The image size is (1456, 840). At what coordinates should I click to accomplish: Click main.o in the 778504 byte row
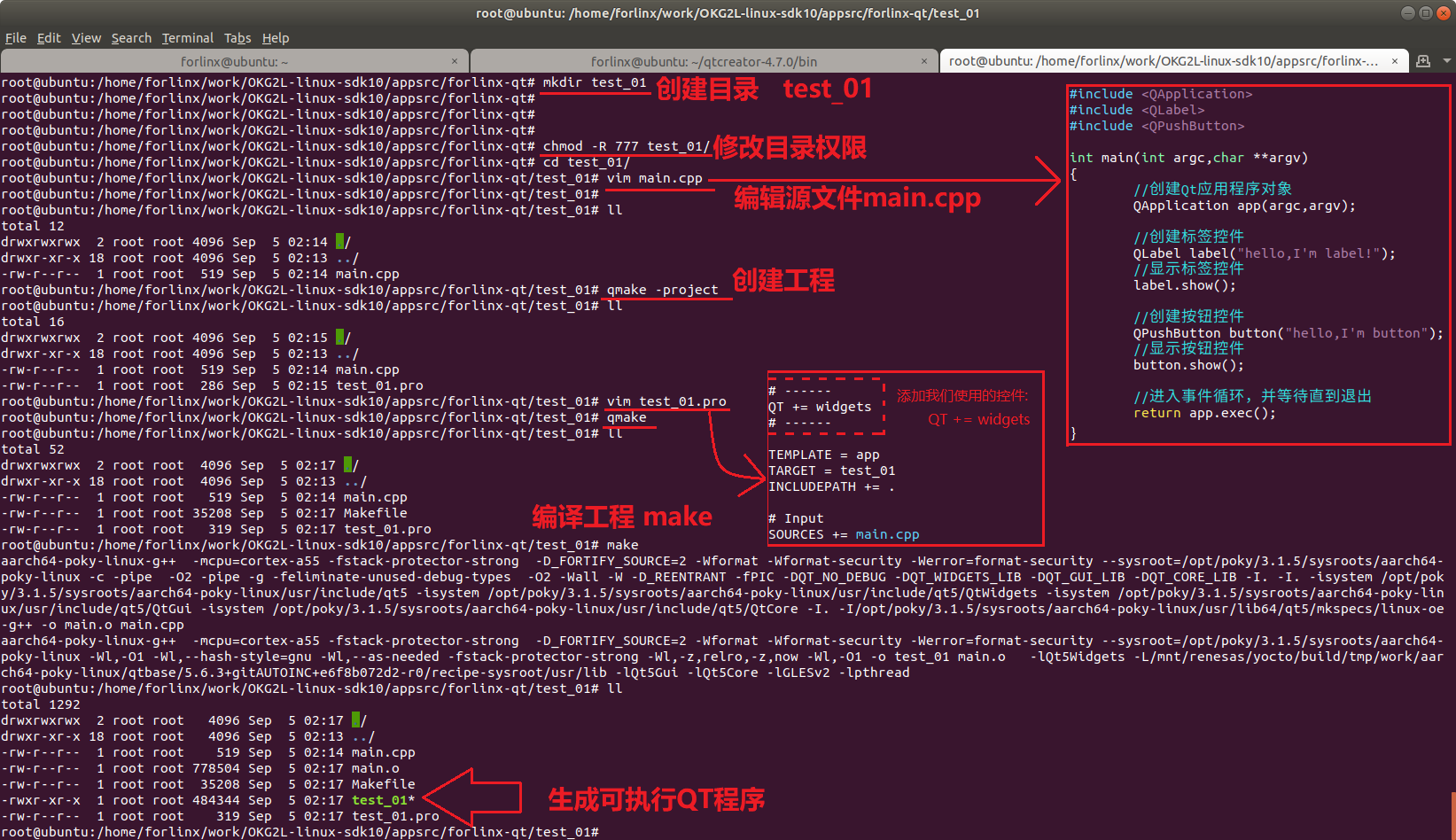coord(376,768)
